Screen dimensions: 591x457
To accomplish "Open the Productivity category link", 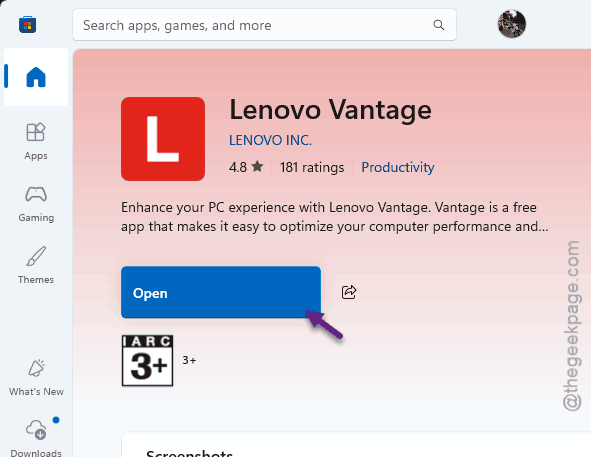I will 398,167.
